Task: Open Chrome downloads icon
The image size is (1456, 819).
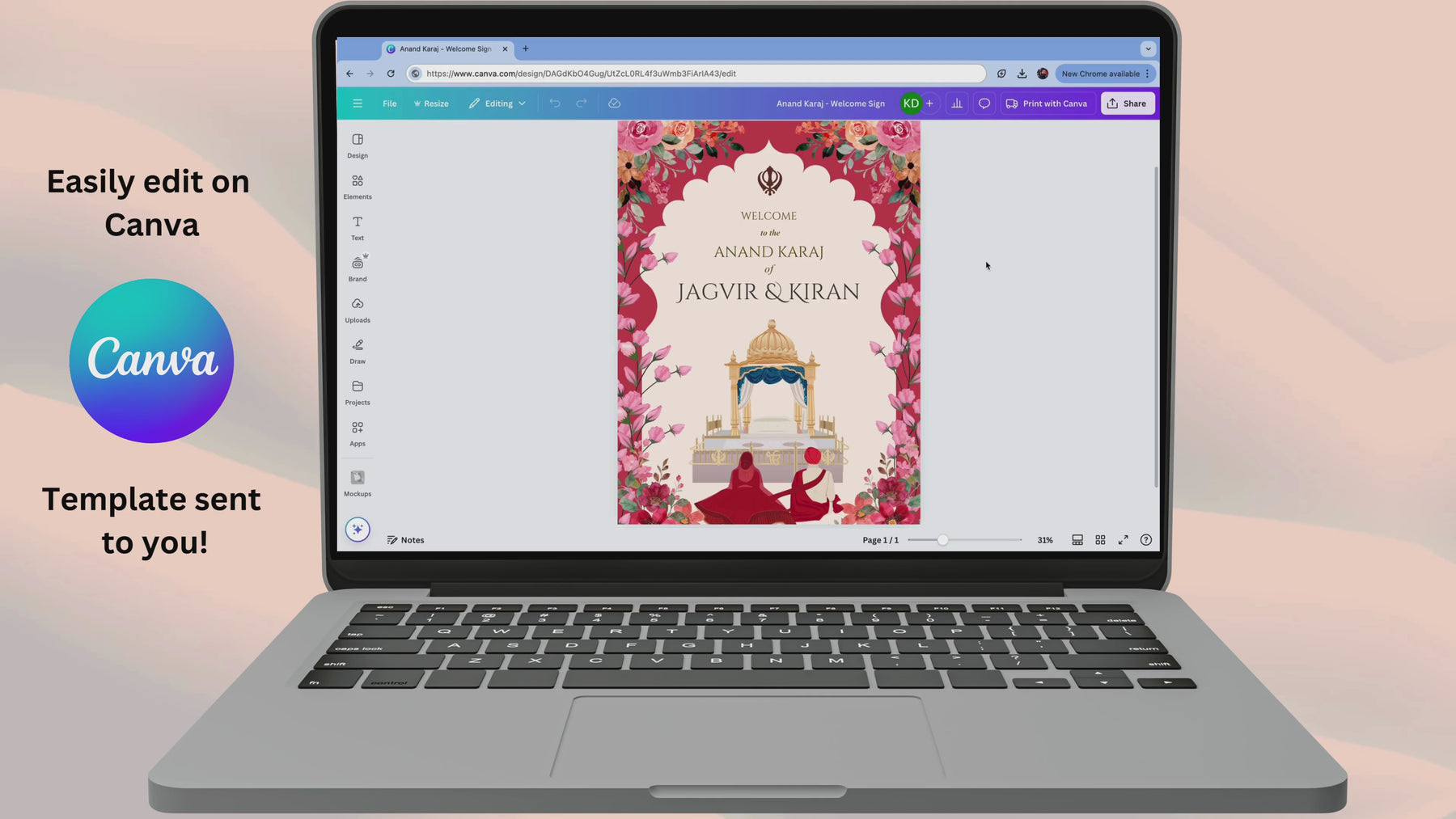Action: (1022, 74)
